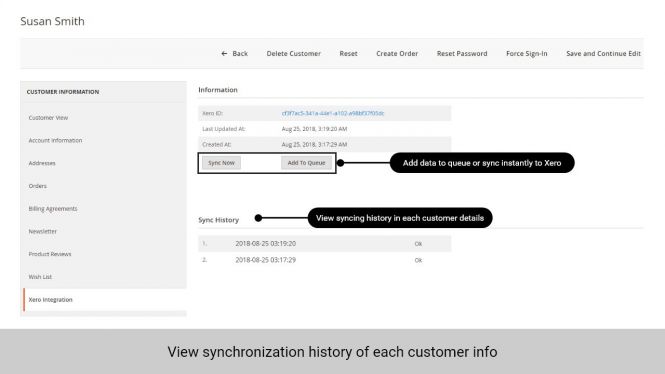Click the Sync History heading
The width and height of the screenshot is (665, 374).
tap(218, 220)
